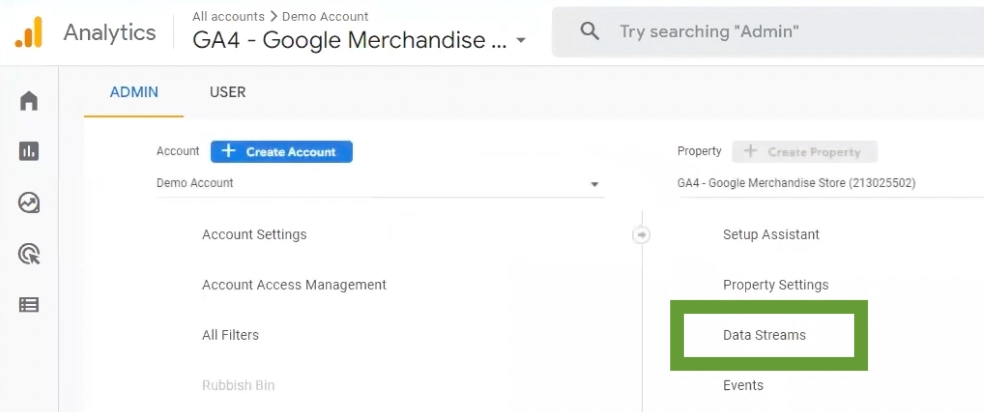The height and width of the screenshot is (412, 984).
Task: Click the search magnifier icon
Action: point(589,31)
